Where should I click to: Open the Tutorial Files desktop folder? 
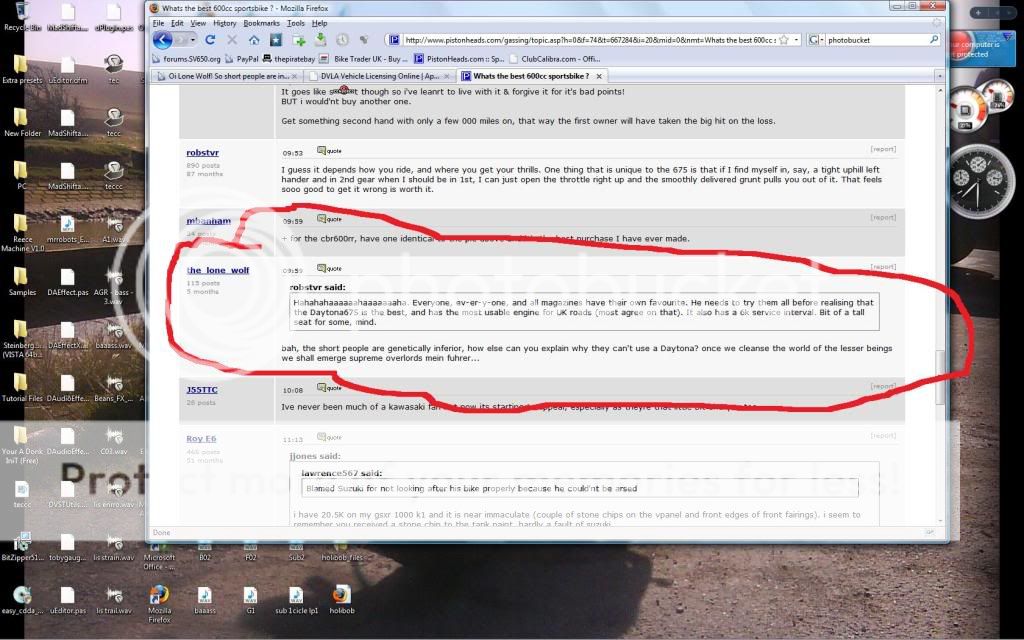22,387
